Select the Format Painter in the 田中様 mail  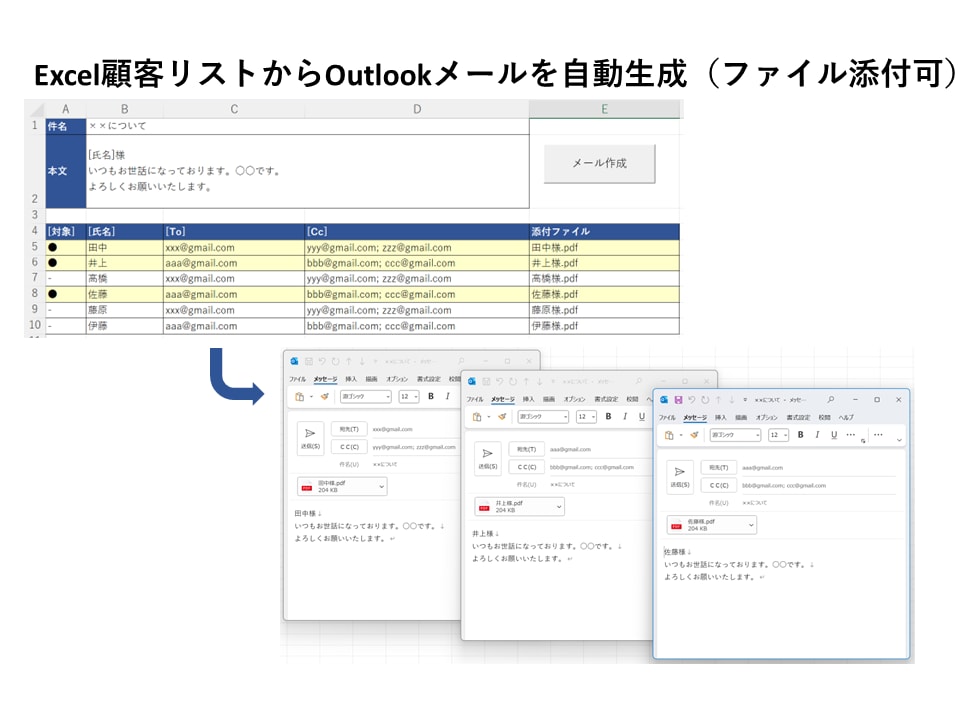[324, 397]
